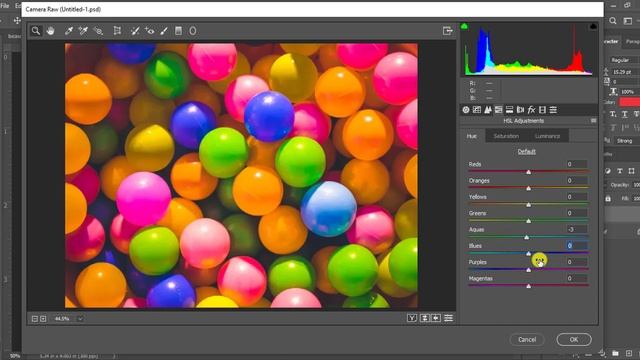Image resolution: width=640 pixels, height=360 pixels.
Task: Open the Calibration panel icon
Action: (542, 110)
